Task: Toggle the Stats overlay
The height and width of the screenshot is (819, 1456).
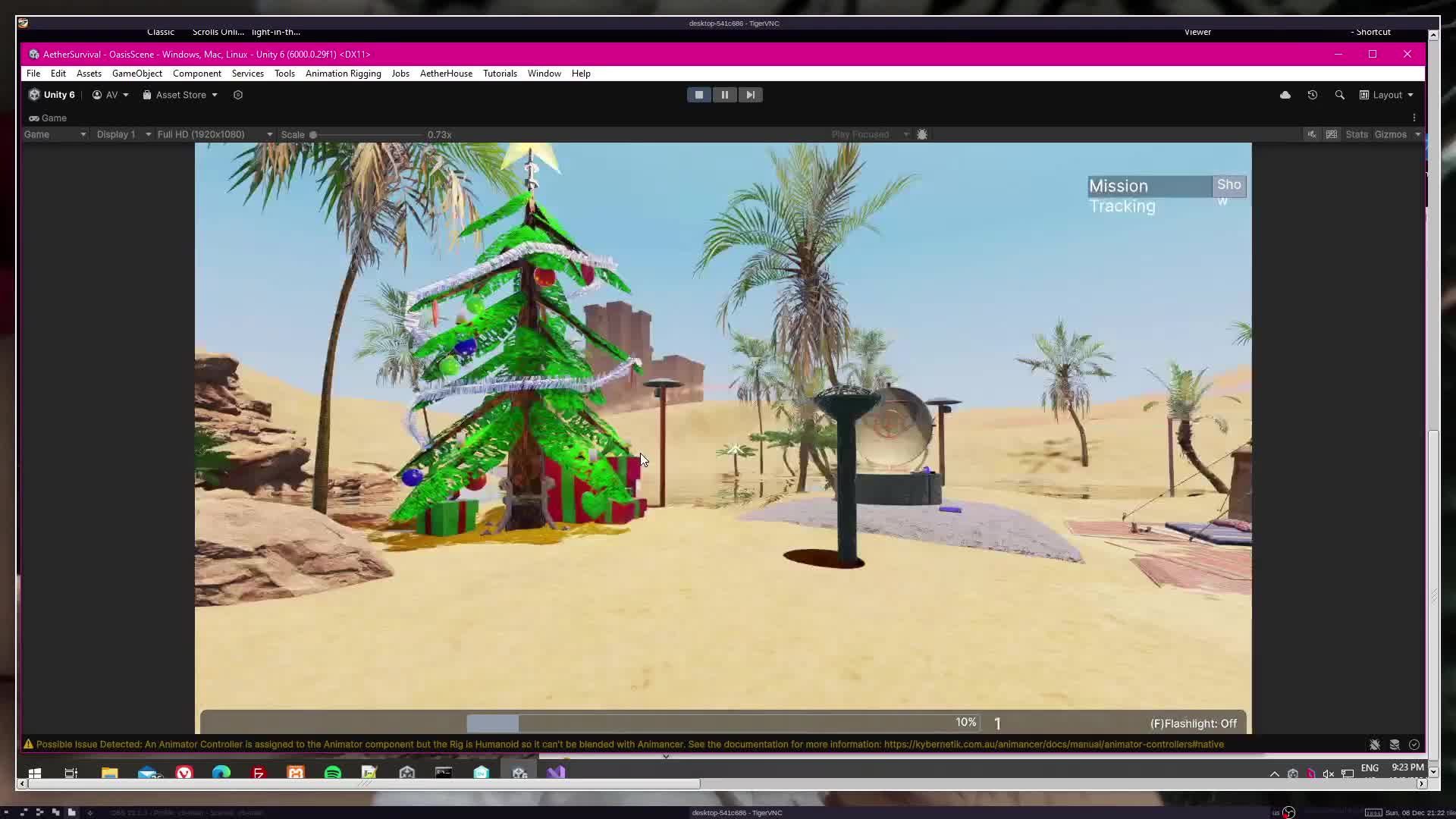Action: click(1357, 134)
